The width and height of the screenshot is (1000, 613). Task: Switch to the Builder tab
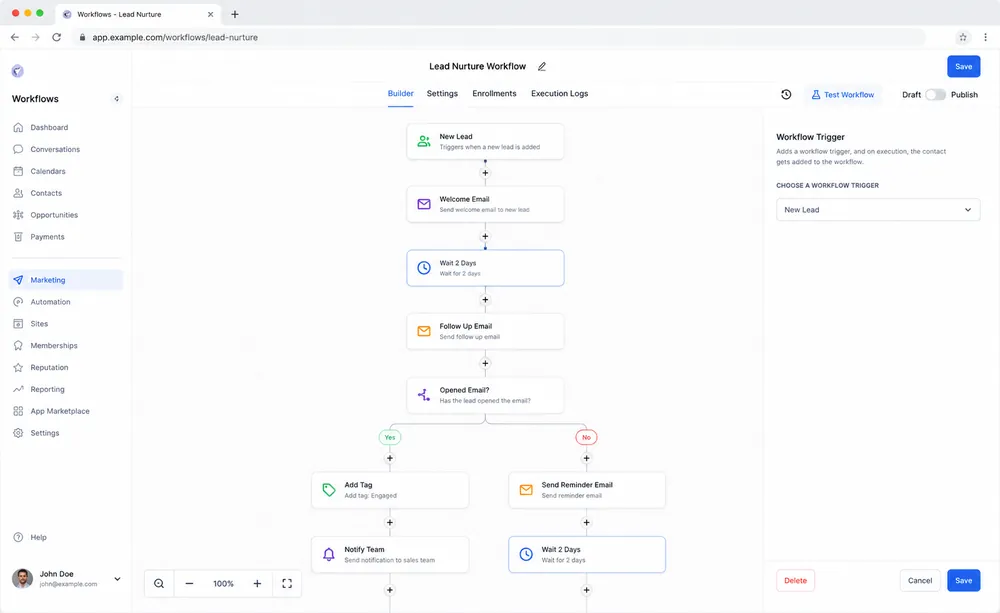click(401, 93)
